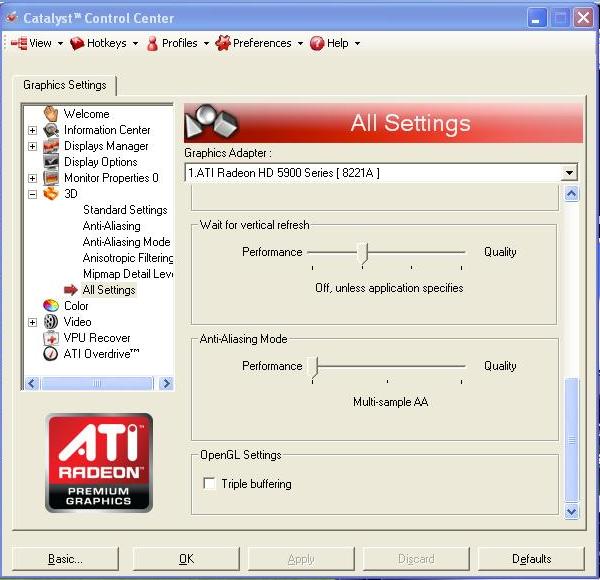Screen dimensions: 600x580
Task: Click the settings panel scroll up arrow
Action: point(572,194)
